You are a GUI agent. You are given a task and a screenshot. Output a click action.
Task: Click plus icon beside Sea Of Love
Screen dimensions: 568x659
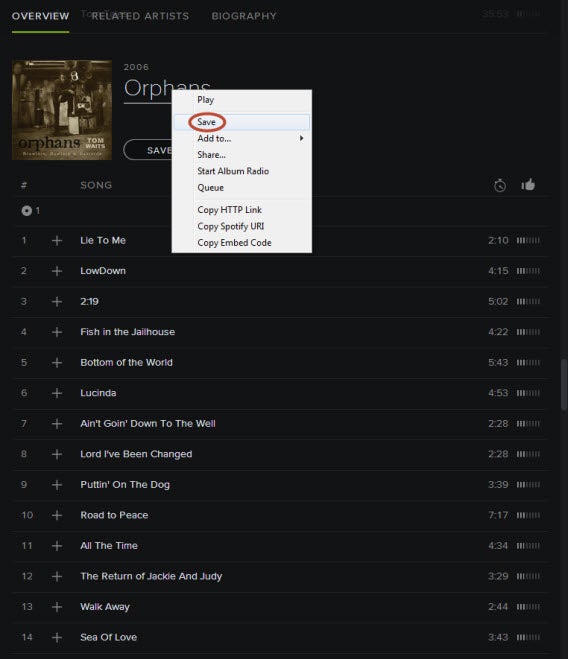click(x=57, y=638)
